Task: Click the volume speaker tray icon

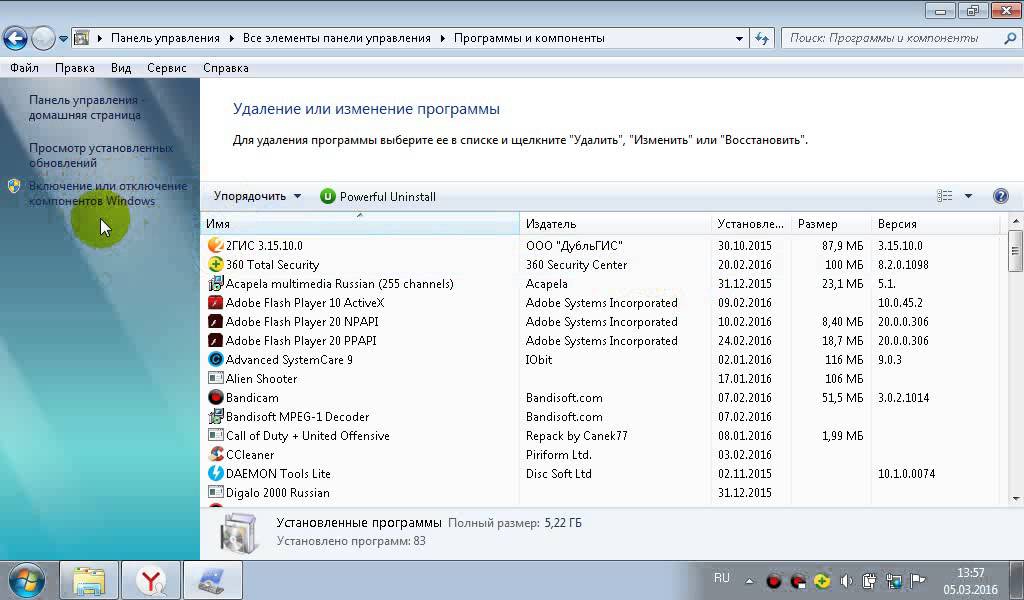Action: 846,580
